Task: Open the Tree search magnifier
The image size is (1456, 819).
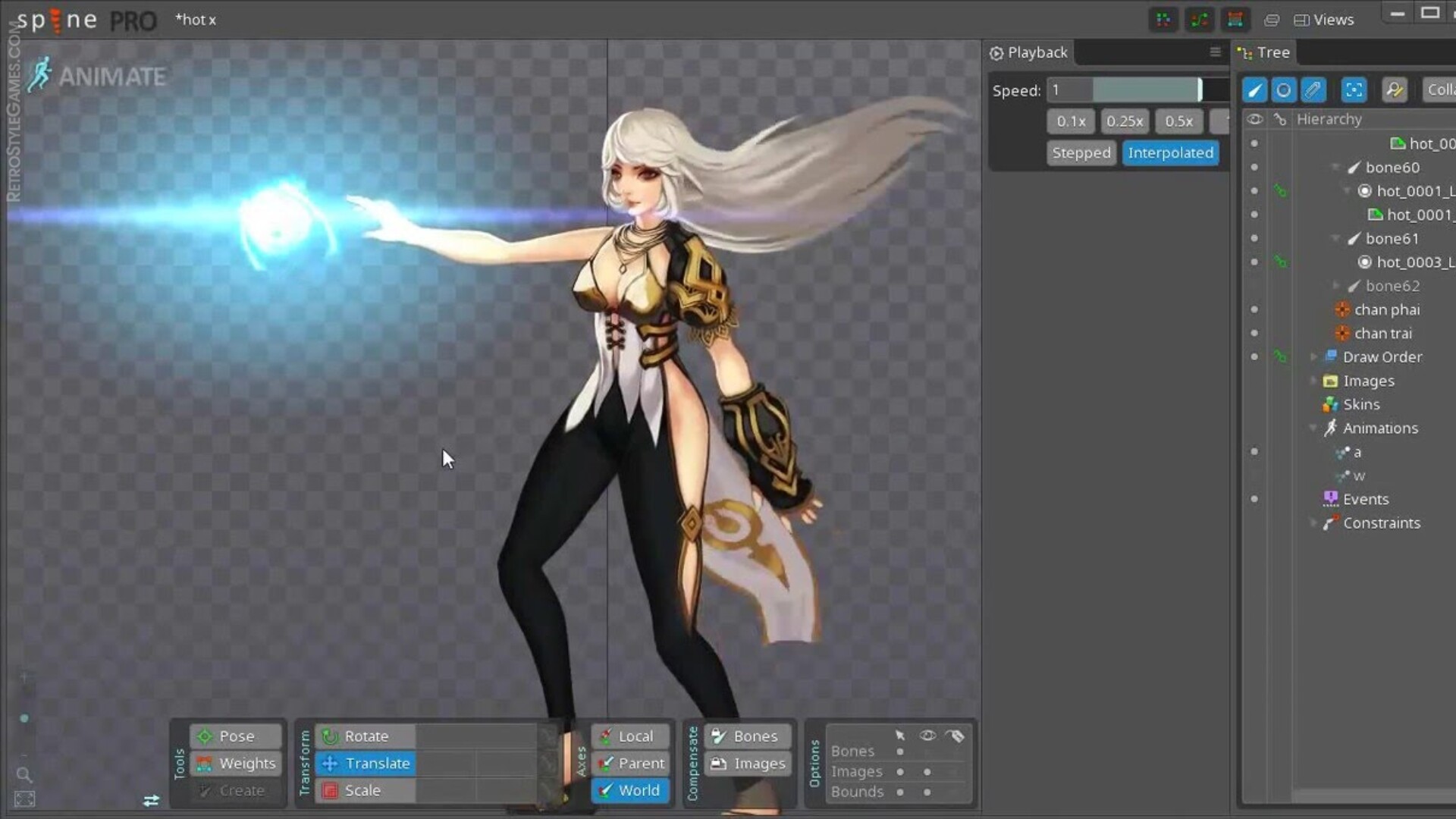Action: pyautogui.click(x=1395, y=89)
